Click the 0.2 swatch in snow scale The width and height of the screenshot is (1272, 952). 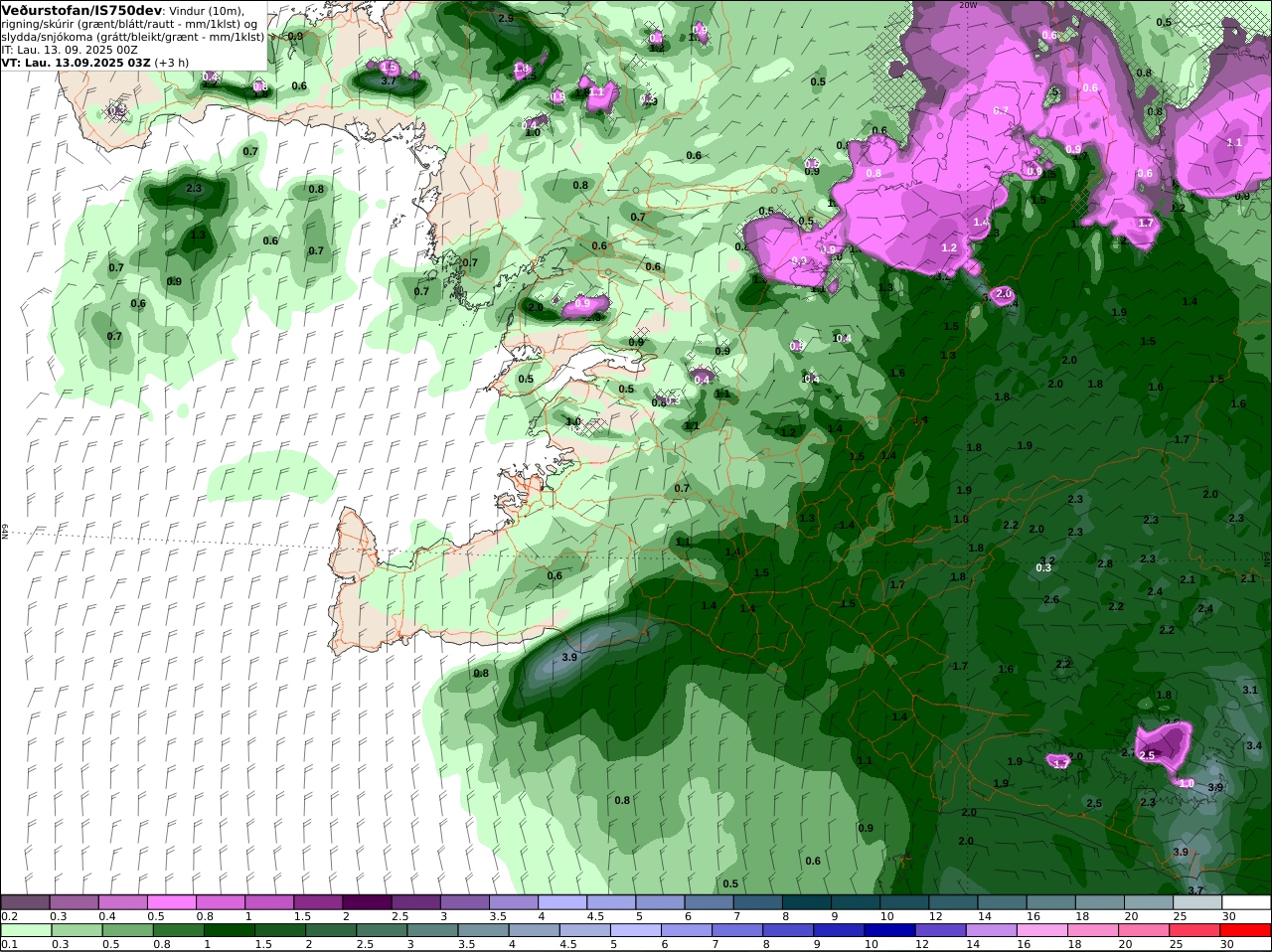[x=25, y=902]
